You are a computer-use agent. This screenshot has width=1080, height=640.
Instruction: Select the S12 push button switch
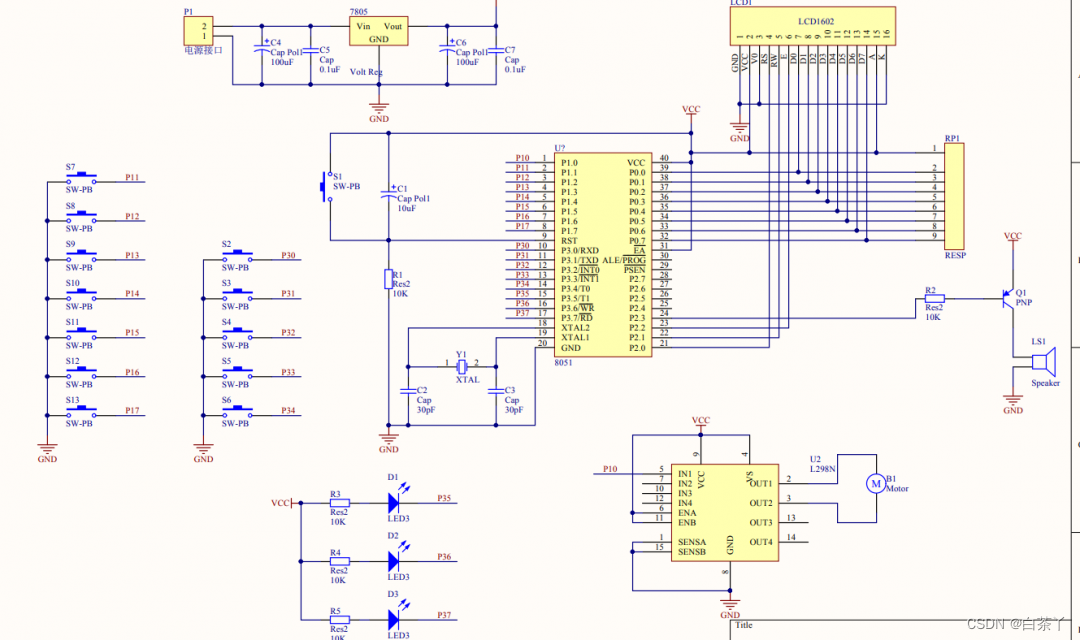pyautogui.click(x=81, y=373)
